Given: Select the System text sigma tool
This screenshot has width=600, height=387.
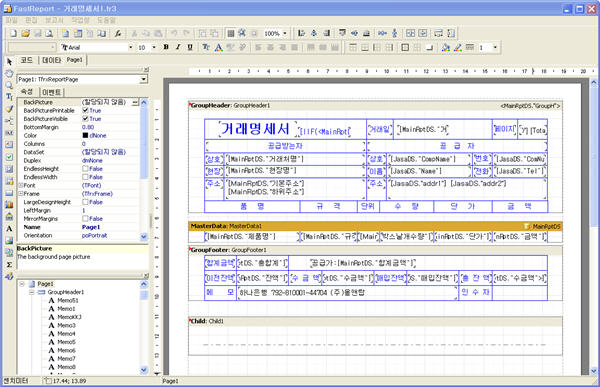Looking at the screenshot, I should pos(9,265).
